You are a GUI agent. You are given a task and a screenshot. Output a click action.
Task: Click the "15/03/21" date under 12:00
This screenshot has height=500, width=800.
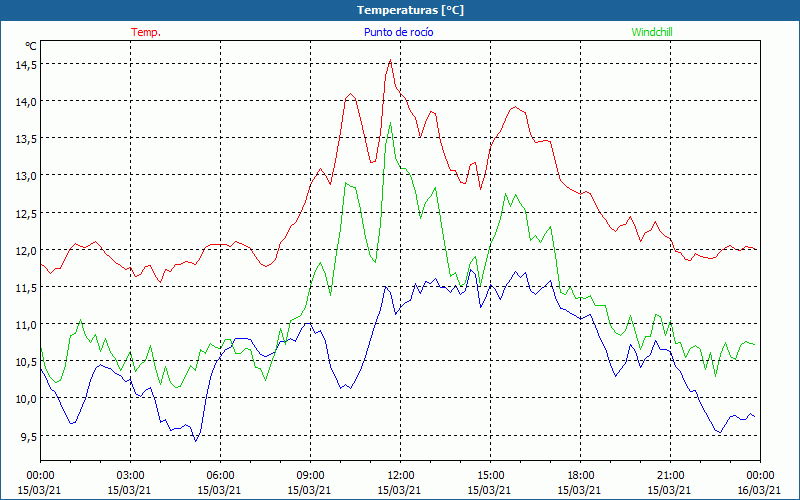coord(399,490)
